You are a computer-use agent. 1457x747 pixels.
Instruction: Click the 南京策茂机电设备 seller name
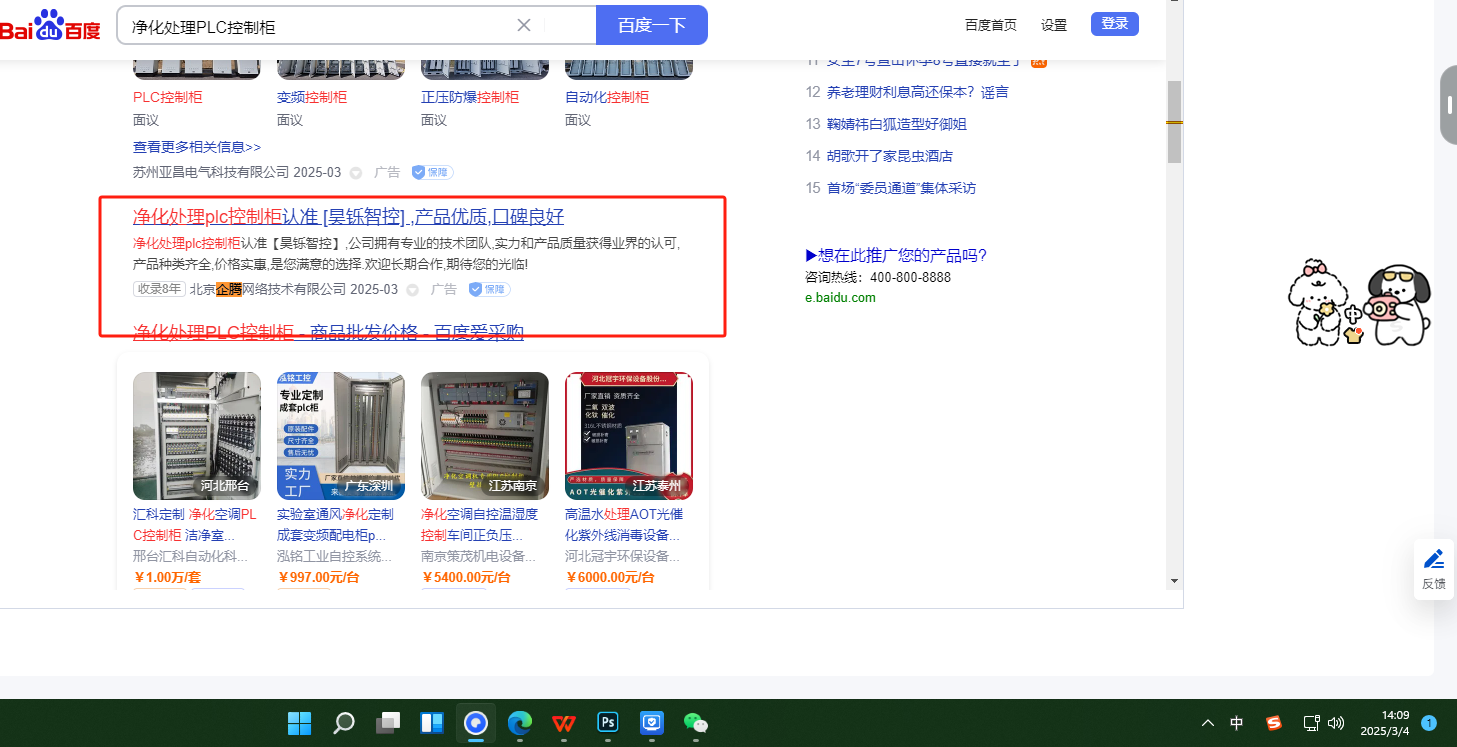[x=479, y=556]
